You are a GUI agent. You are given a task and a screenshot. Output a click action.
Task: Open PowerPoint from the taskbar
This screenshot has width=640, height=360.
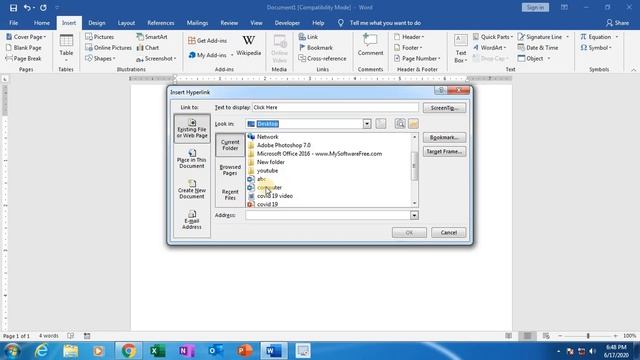(244, 351)
